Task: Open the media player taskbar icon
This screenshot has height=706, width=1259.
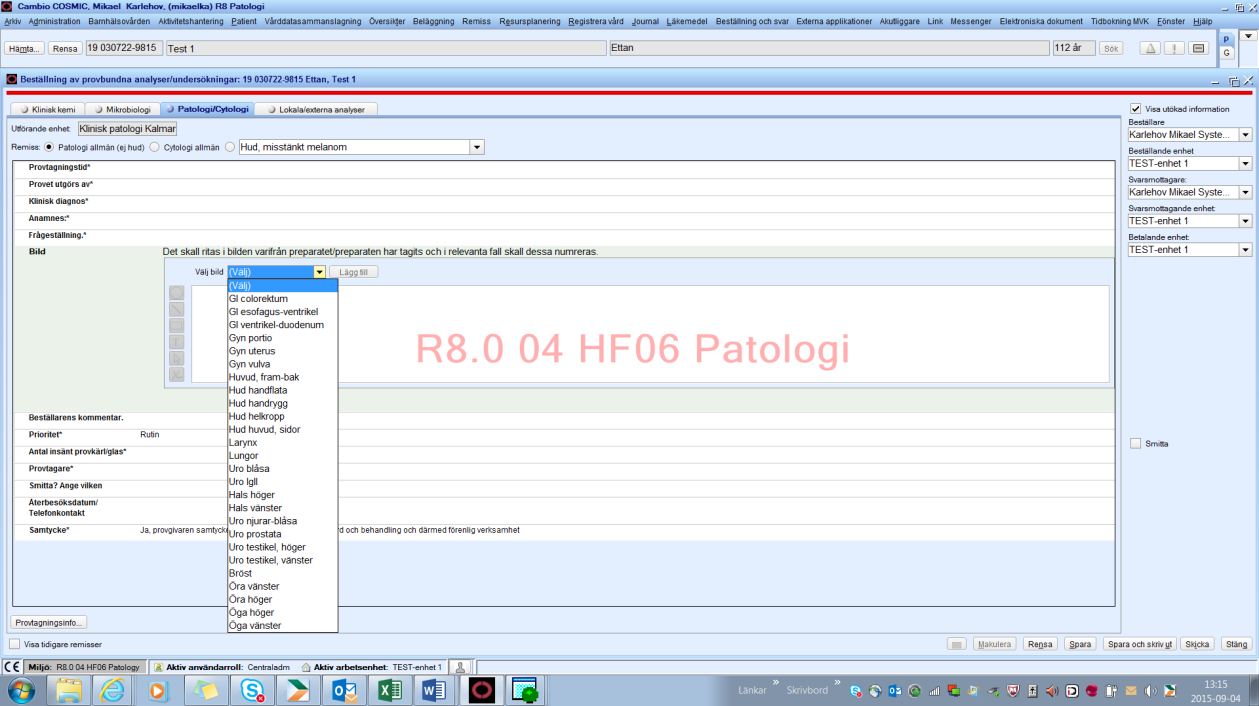Action: click(x=157, y=691)
